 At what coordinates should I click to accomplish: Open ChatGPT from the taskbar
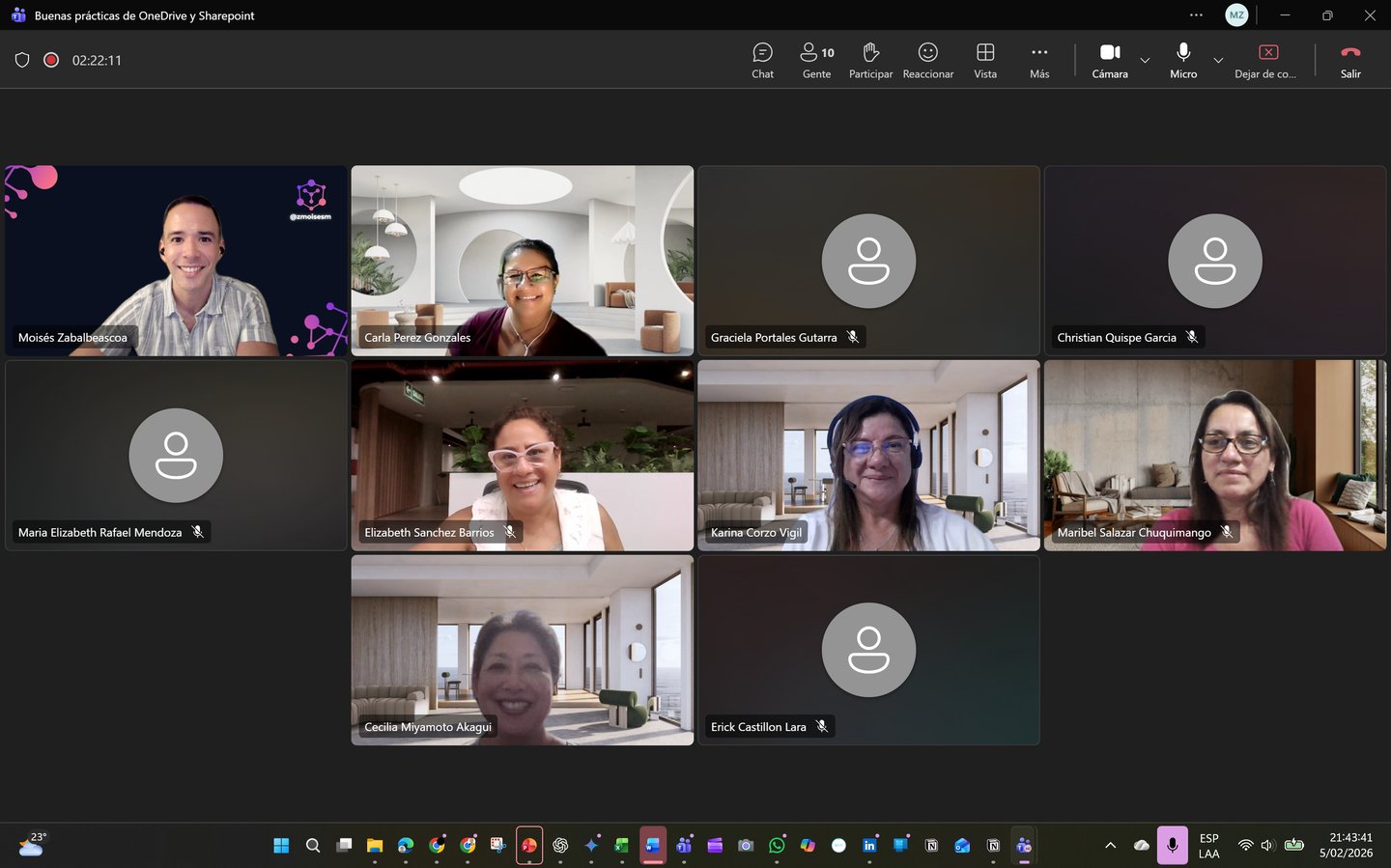click(560, 846)
